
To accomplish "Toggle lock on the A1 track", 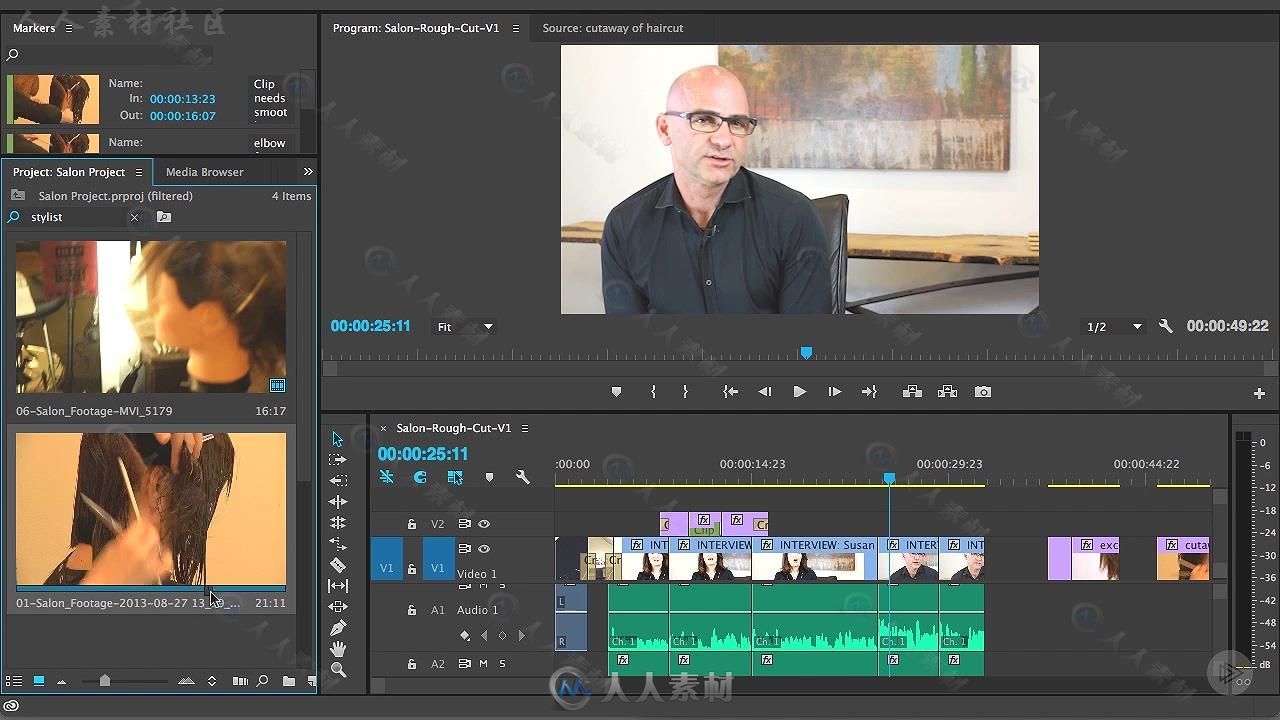I will pos(411,610).
